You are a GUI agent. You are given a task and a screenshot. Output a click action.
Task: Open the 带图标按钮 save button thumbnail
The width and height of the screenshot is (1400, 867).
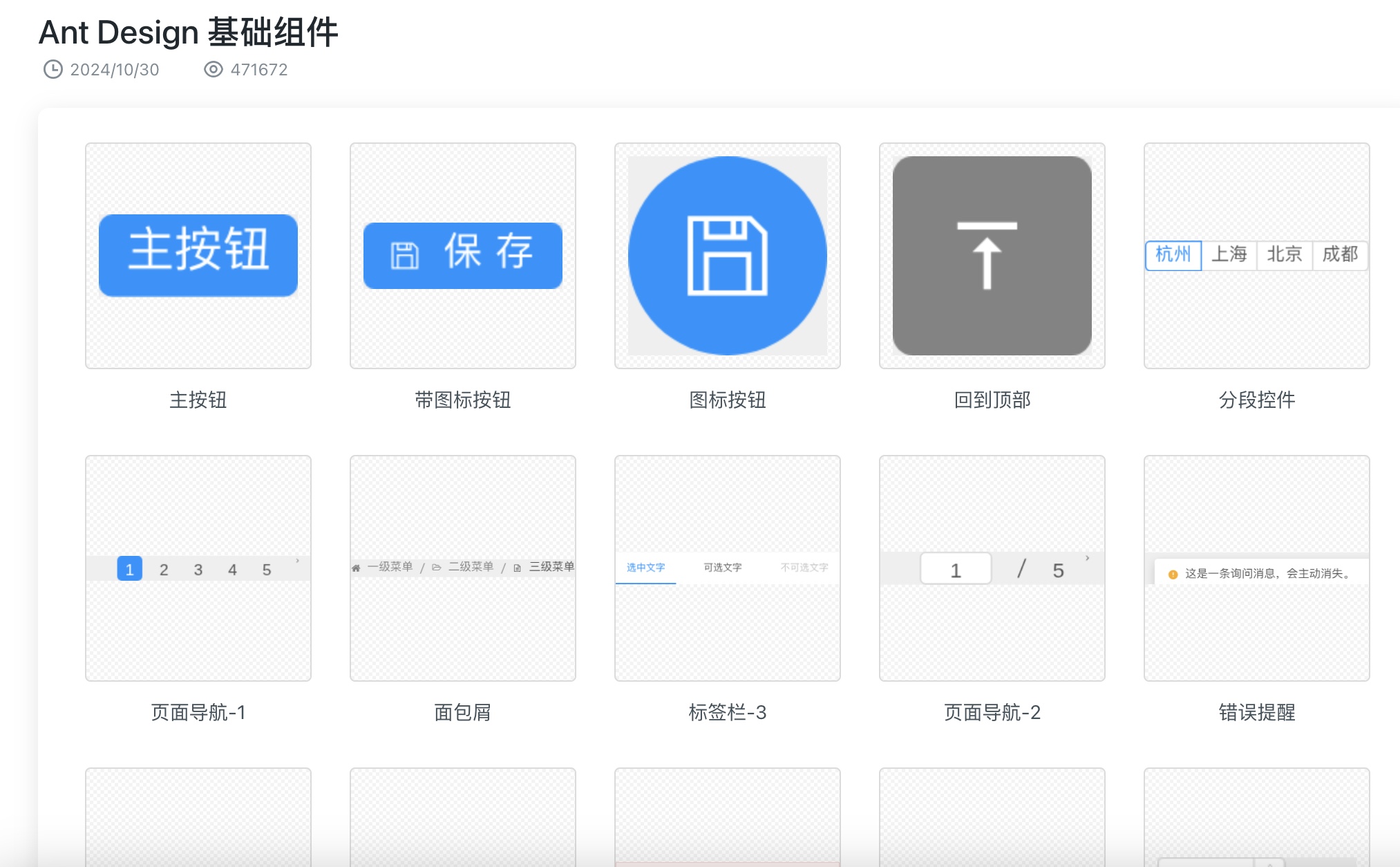coord(463,256)
